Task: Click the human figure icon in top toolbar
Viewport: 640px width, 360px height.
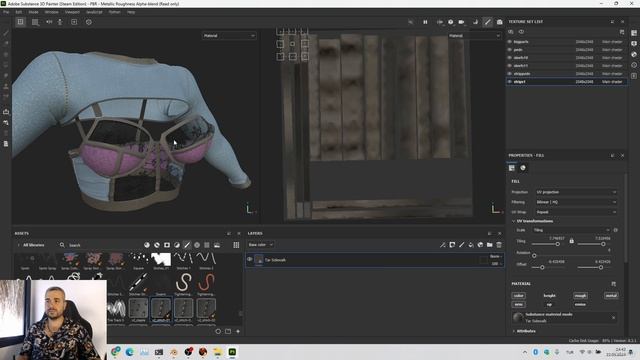Action: point(60,22)
